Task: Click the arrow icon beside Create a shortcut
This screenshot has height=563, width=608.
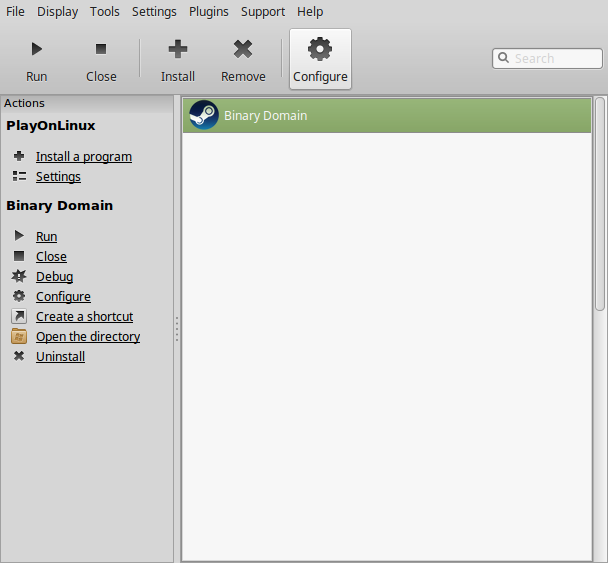Action: tap(19, 316)
